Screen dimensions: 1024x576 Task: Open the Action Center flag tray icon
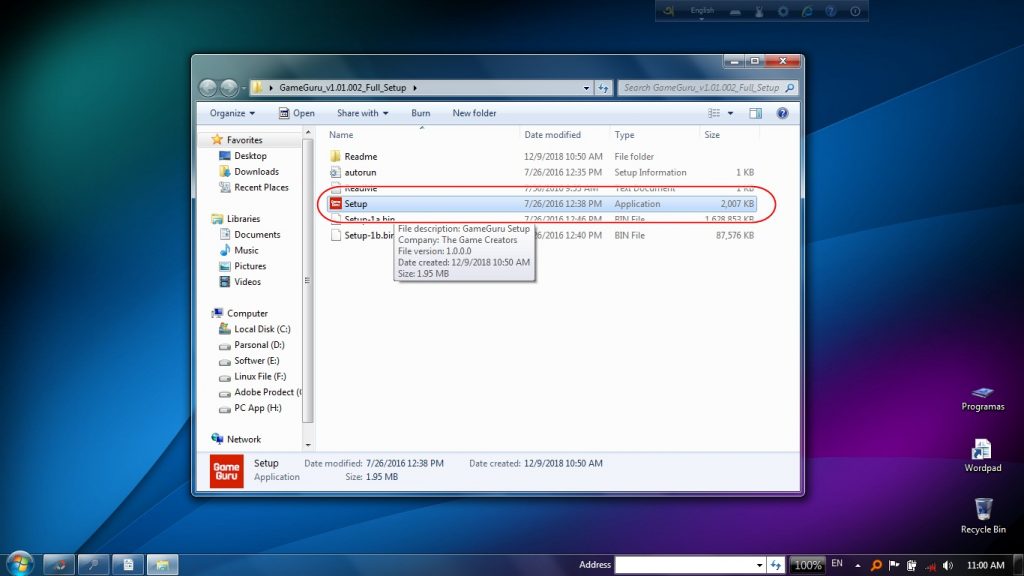click(x=894, y=566)
